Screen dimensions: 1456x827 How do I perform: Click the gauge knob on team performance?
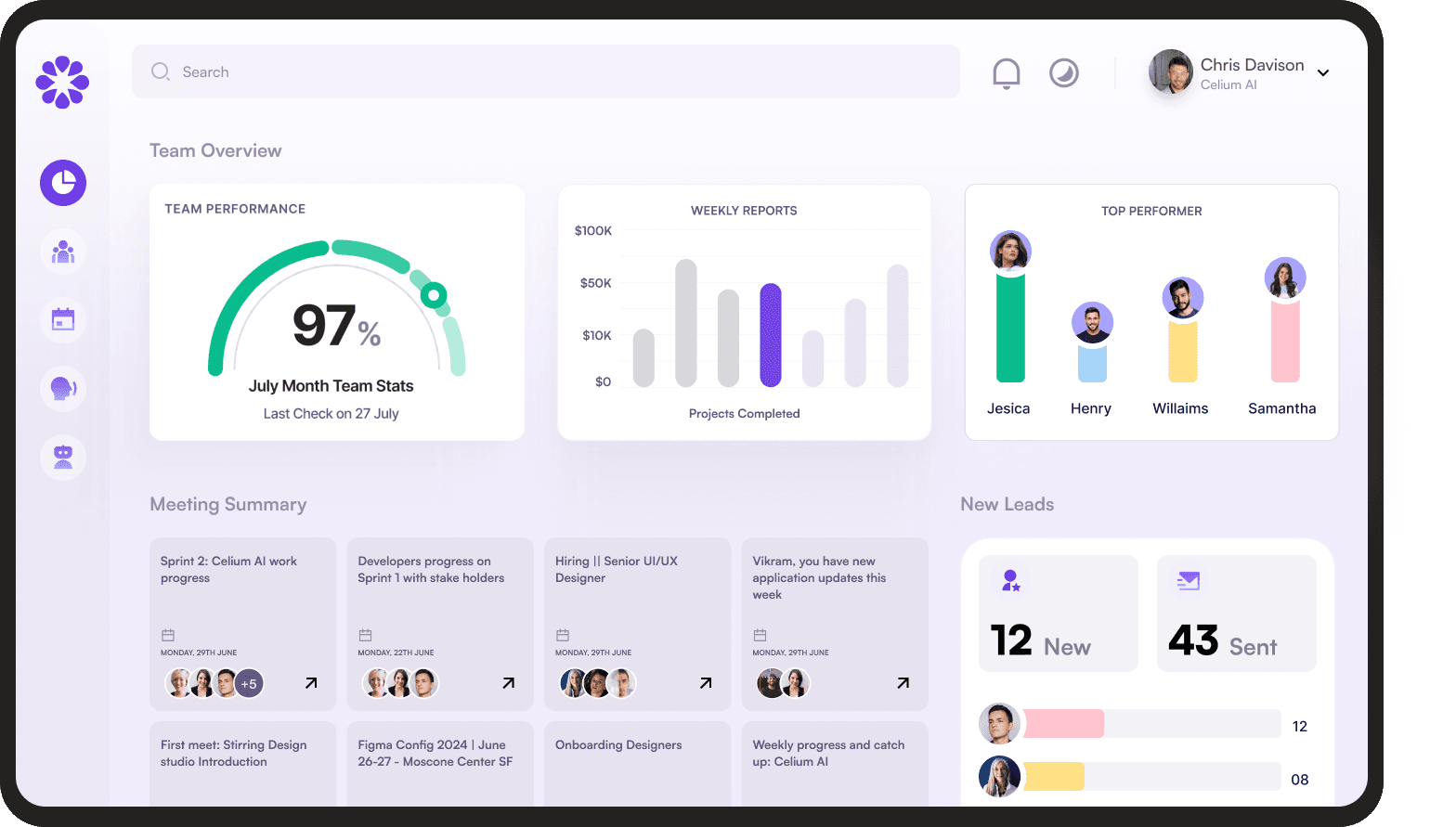coord(434,295)
